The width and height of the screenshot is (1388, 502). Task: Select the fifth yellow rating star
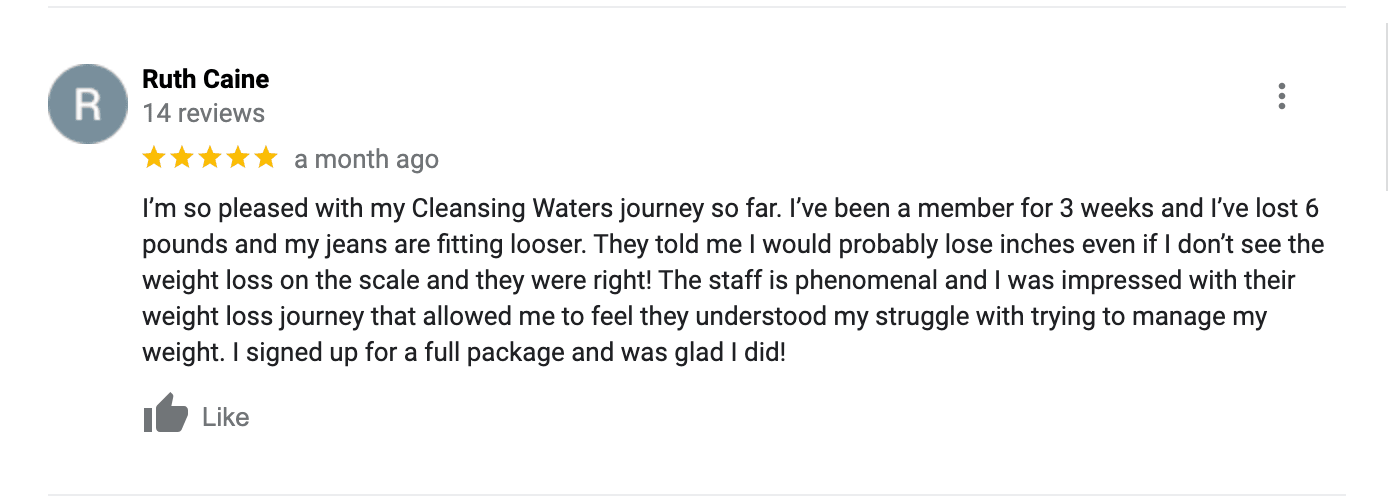click(x=266, y=158)
